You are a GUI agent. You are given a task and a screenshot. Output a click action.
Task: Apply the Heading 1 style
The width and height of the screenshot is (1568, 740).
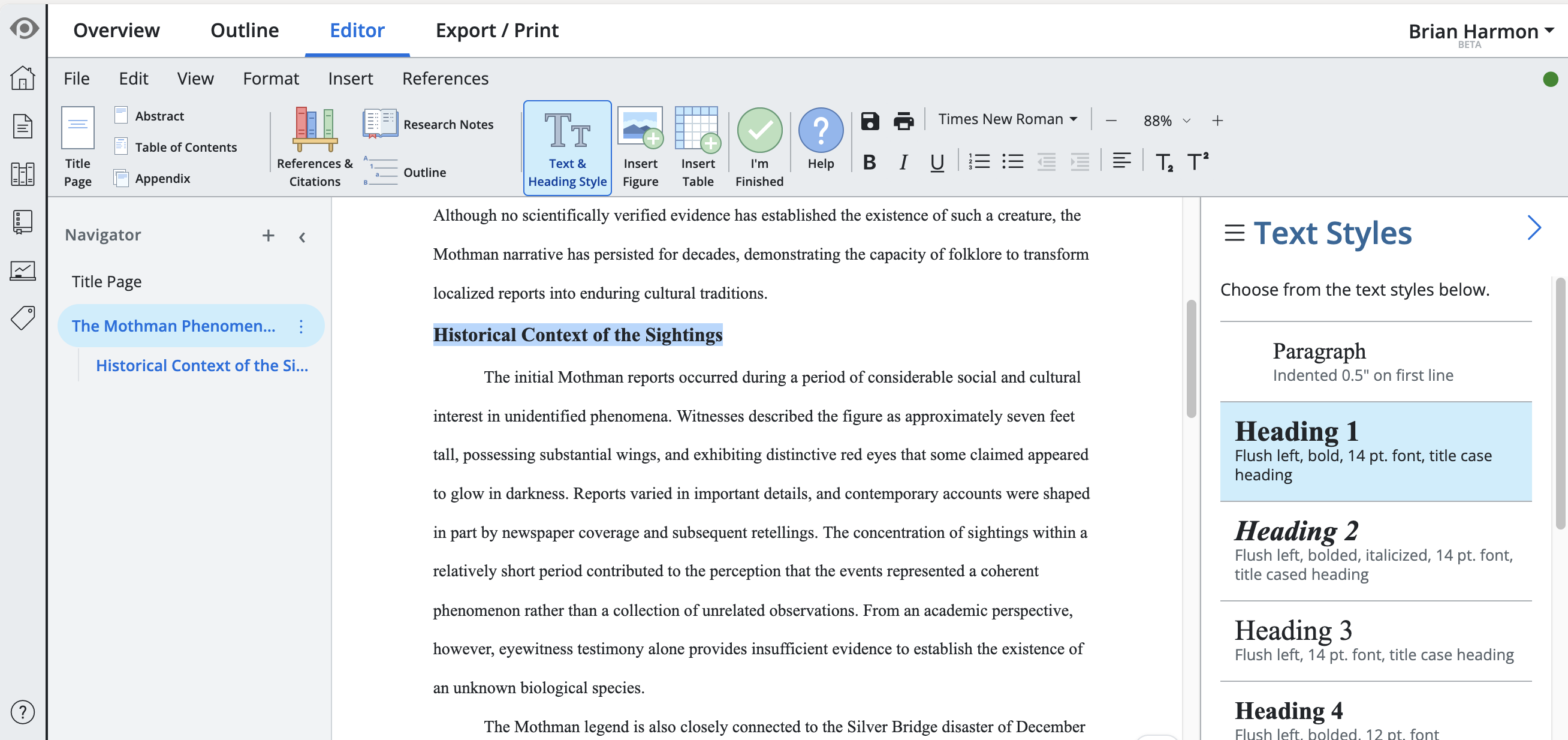(x=1376, y=452)
